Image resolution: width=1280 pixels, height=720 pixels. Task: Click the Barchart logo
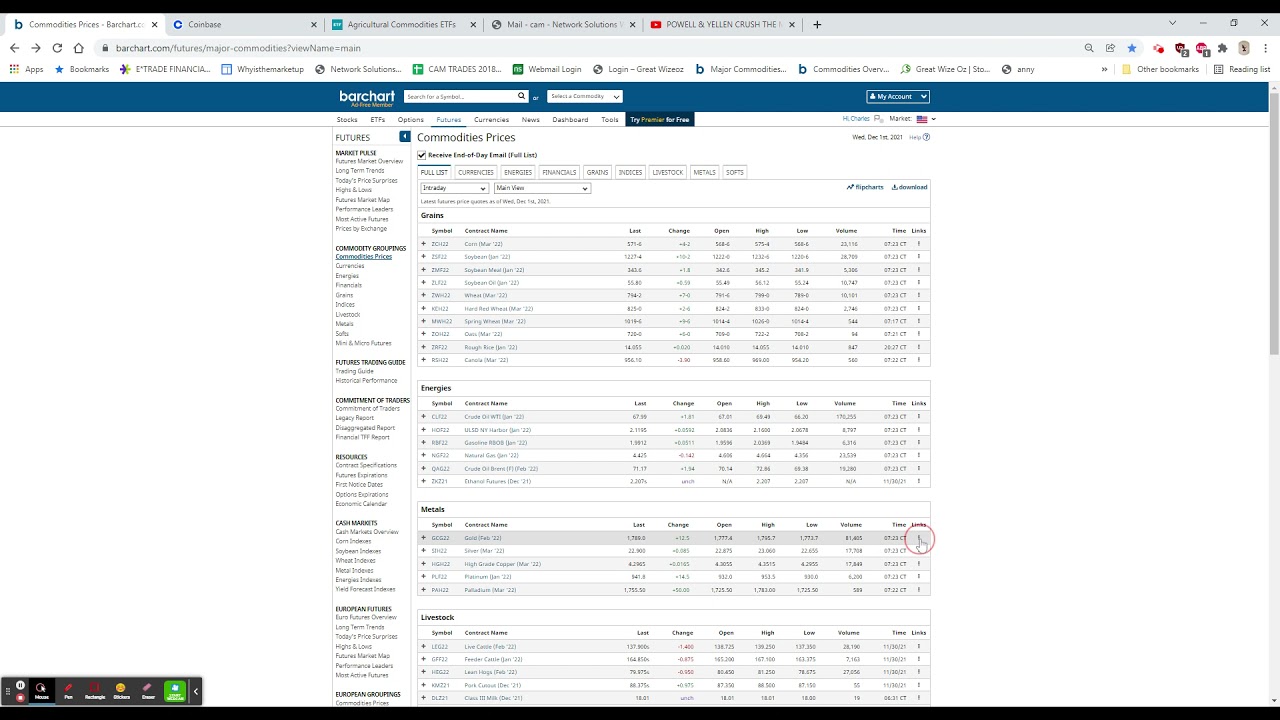pos(367,97)
